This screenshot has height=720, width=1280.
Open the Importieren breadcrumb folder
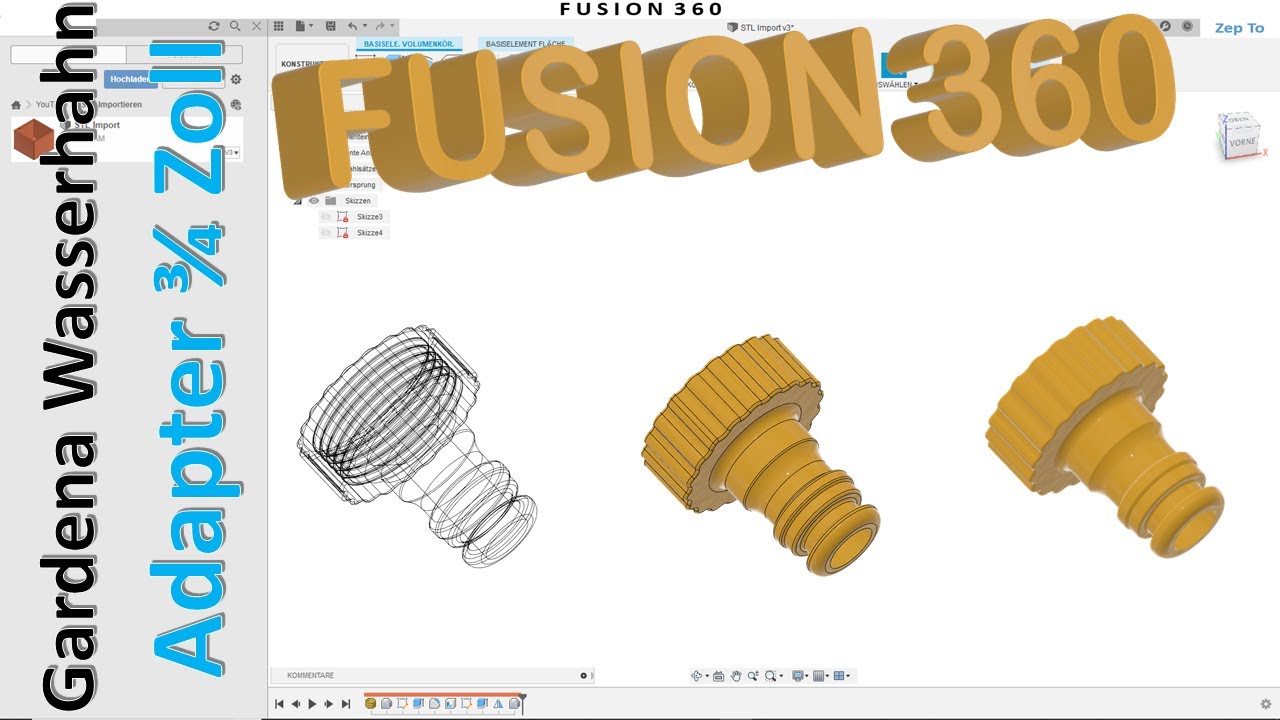coord(118,104)
